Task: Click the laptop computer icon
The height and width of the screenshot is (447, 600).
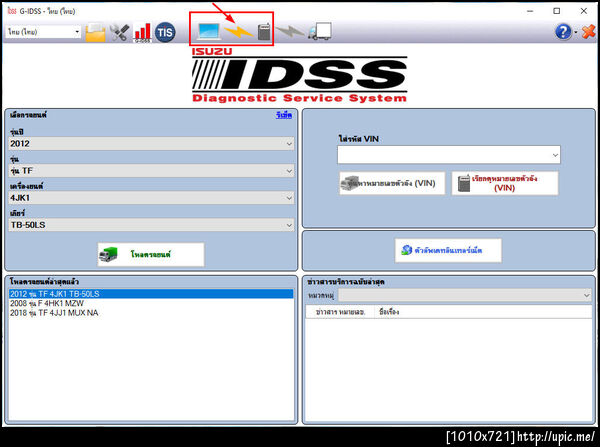Action: coord(209,31)
